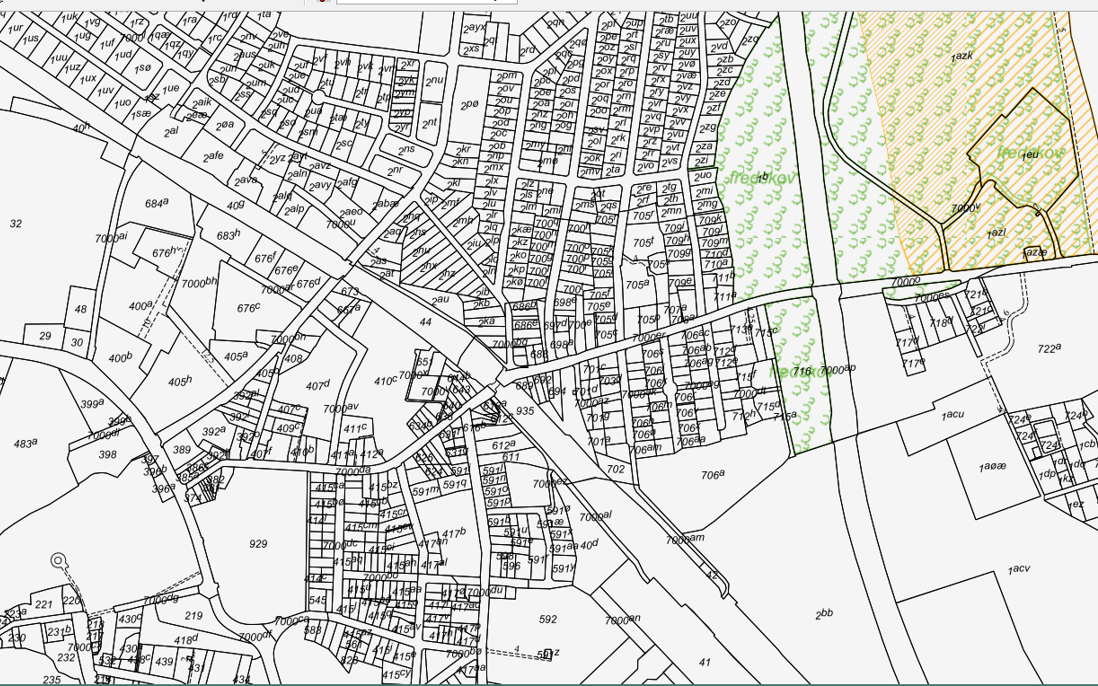
Task: Click on parcel 592
Action: click(547, 619)
